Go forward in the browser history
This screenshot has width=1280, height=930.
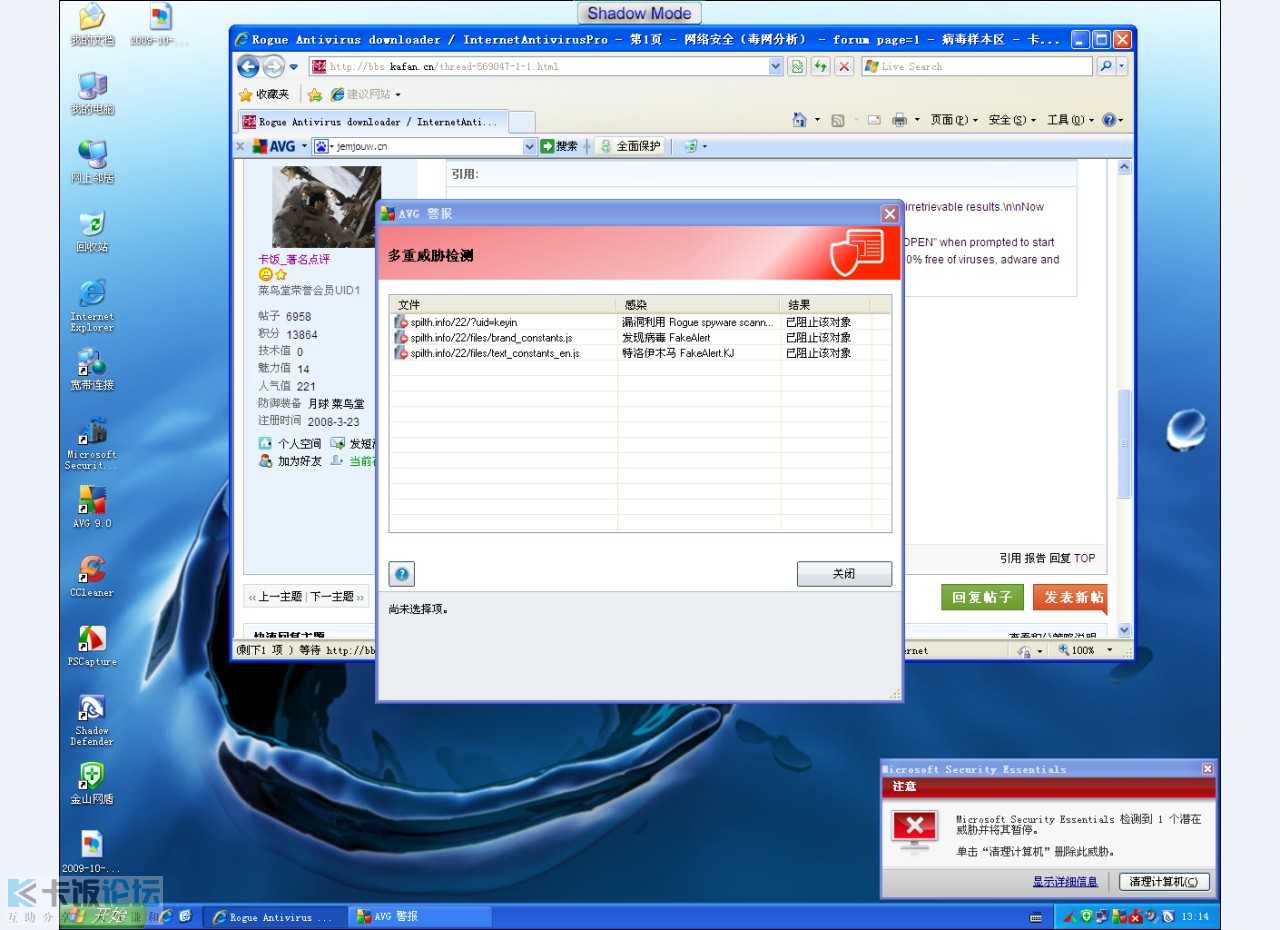pyautogui.click(x=272, y=67)
